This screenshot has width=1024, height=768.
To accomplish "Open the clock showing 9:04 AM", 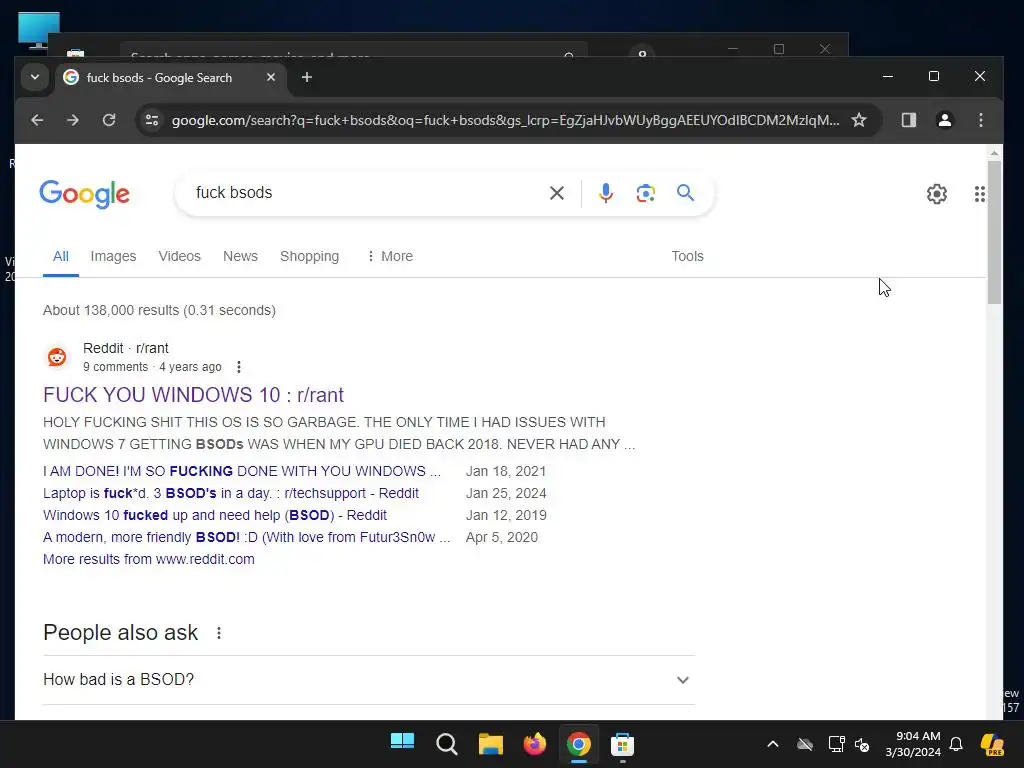I will 913,744.
